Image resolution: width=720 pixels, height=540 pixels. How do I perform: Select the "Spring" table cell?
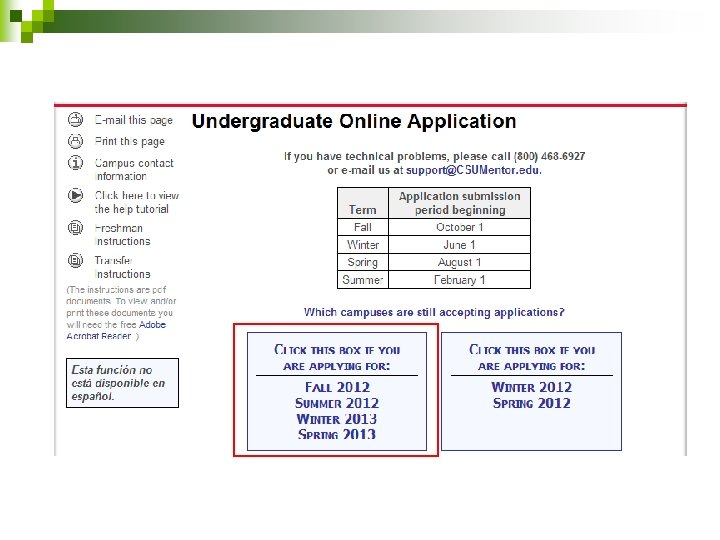coord(363,262)
